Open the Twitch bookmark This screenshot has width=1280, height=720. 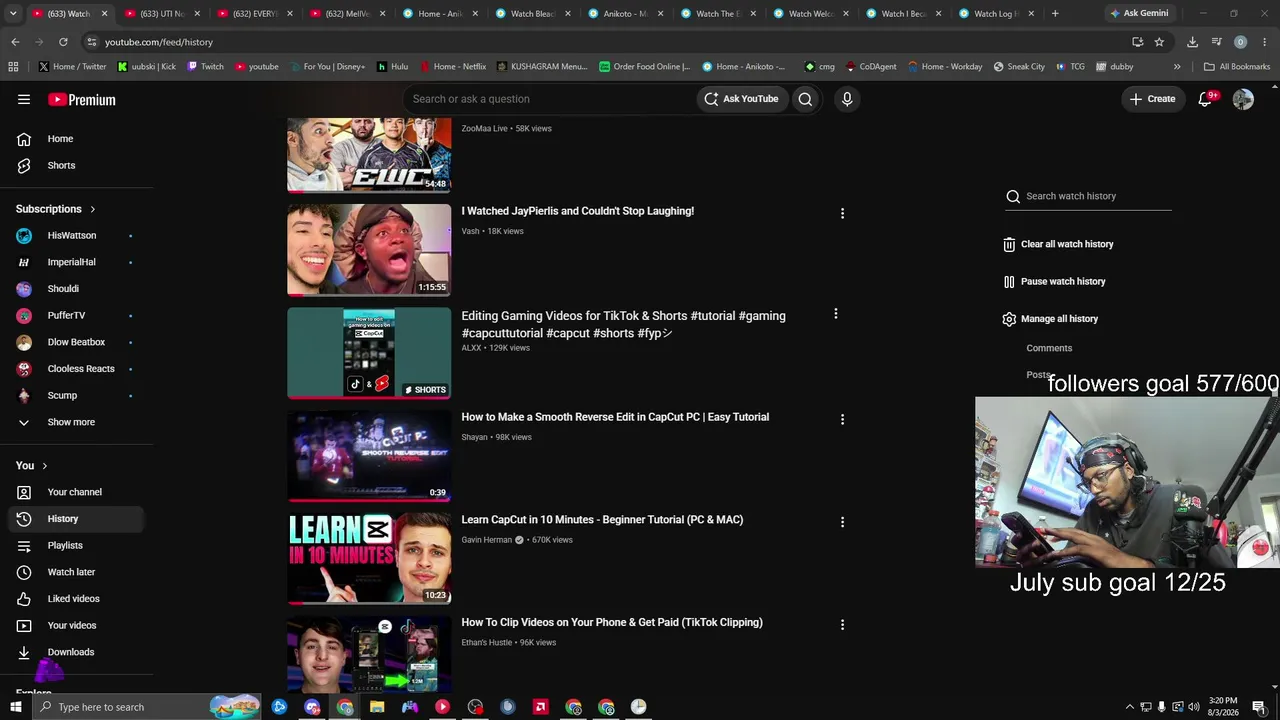click(x=206, y=67)
